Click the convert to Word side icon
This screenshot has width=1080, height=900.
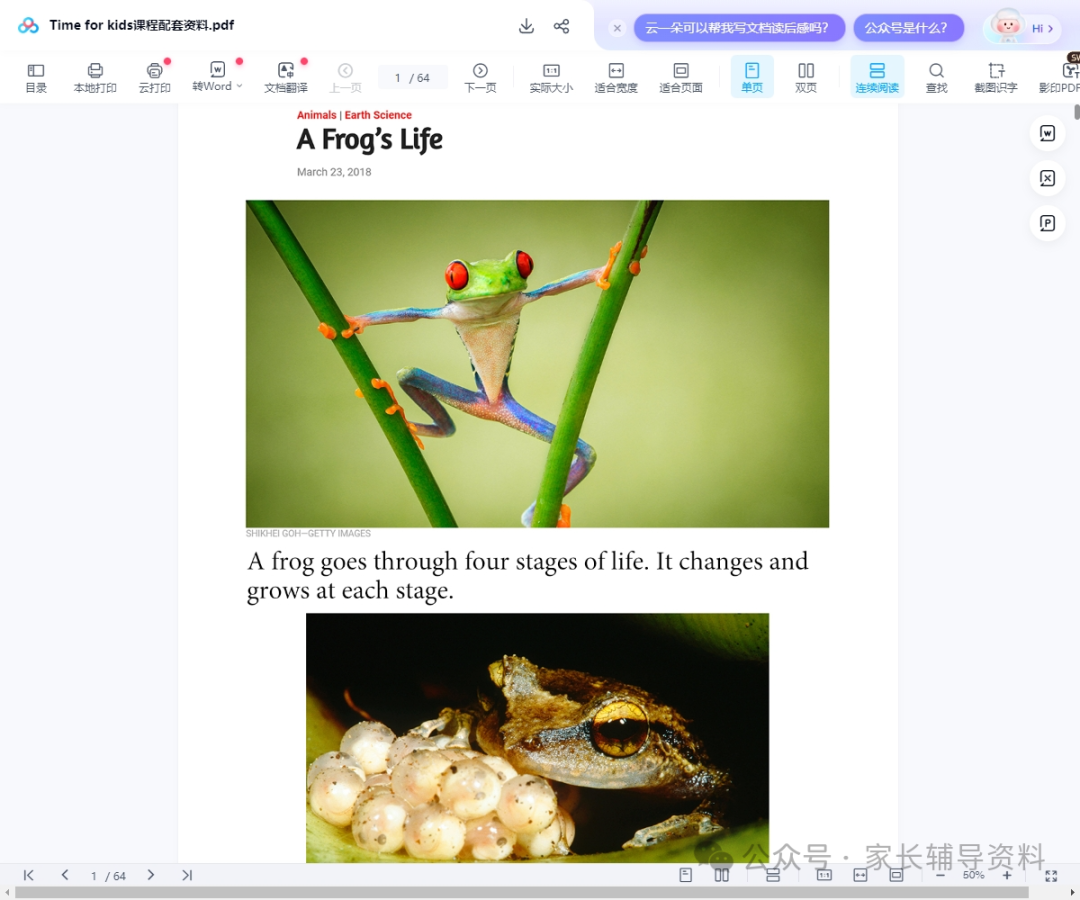point(1047,133)
